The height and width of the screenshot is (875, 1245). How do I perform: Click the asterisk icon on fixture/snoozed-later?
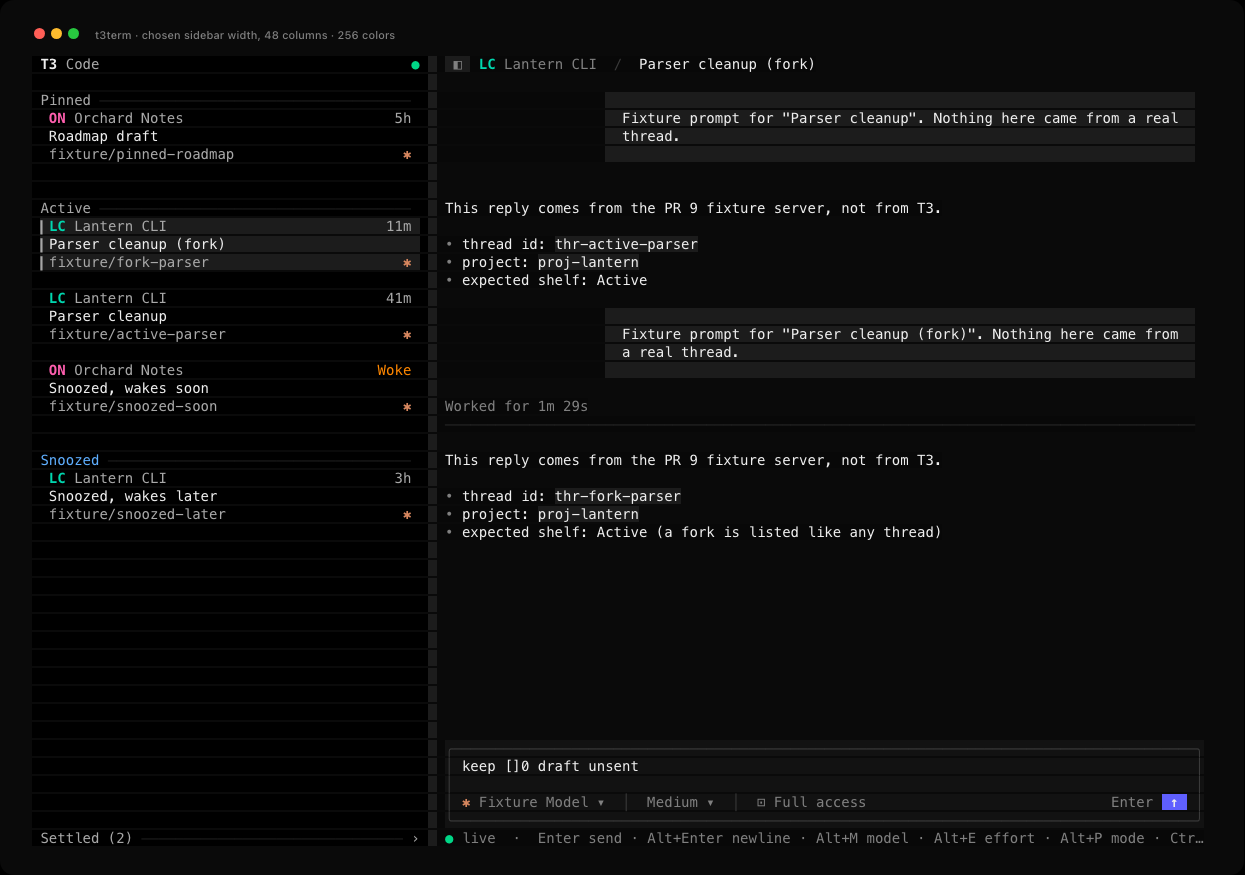pyautogui.click(x=407, y=515)
